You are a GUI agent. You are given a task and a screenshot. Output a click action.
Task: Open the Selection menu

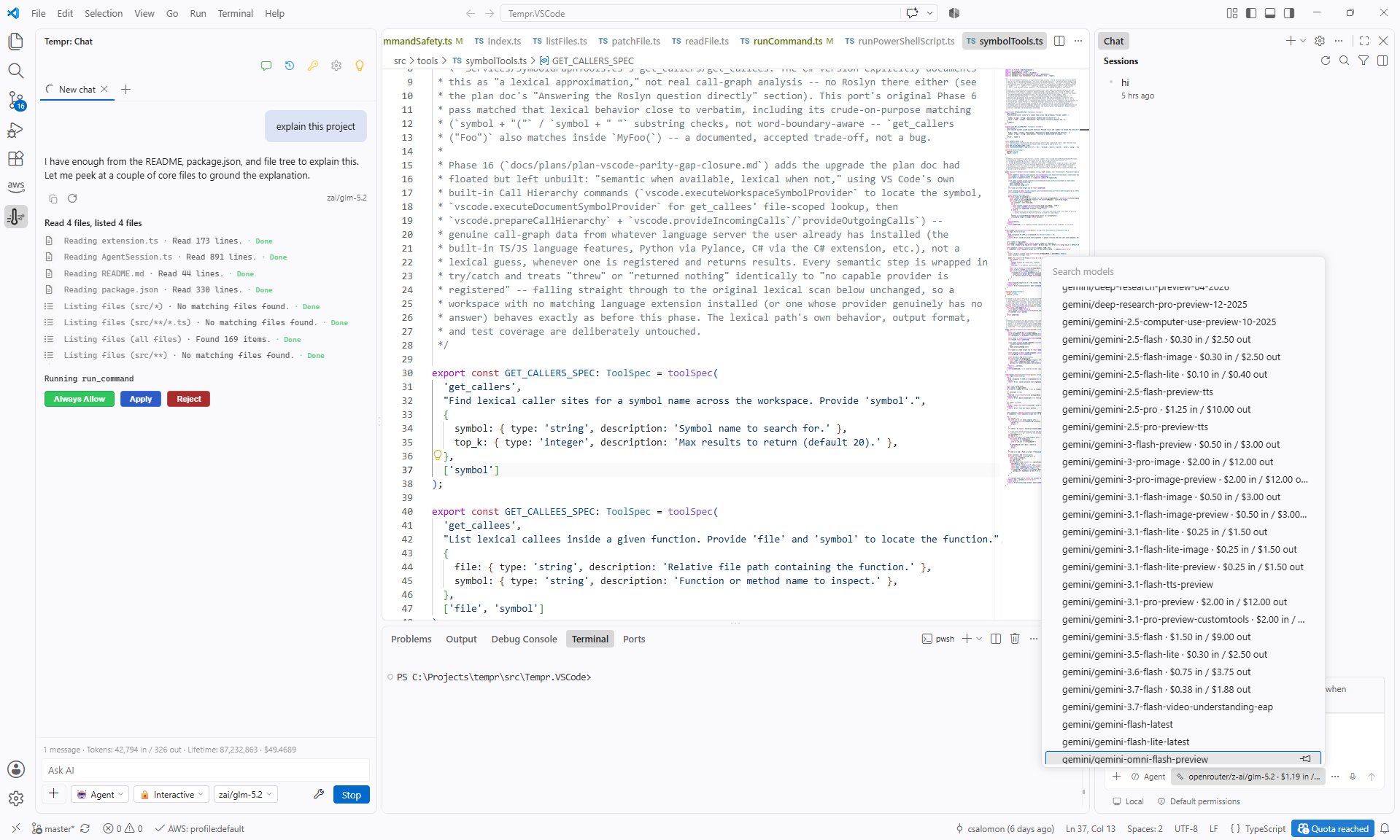click(104, 13)
